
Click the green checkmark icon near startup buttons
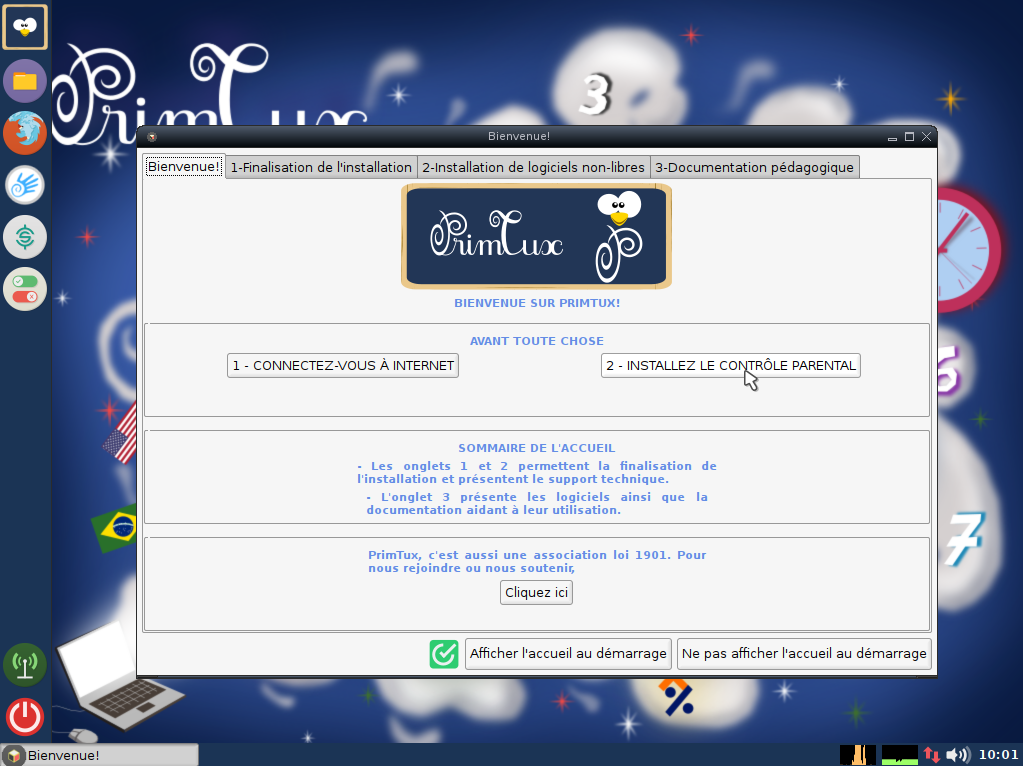tap(444, 654)
